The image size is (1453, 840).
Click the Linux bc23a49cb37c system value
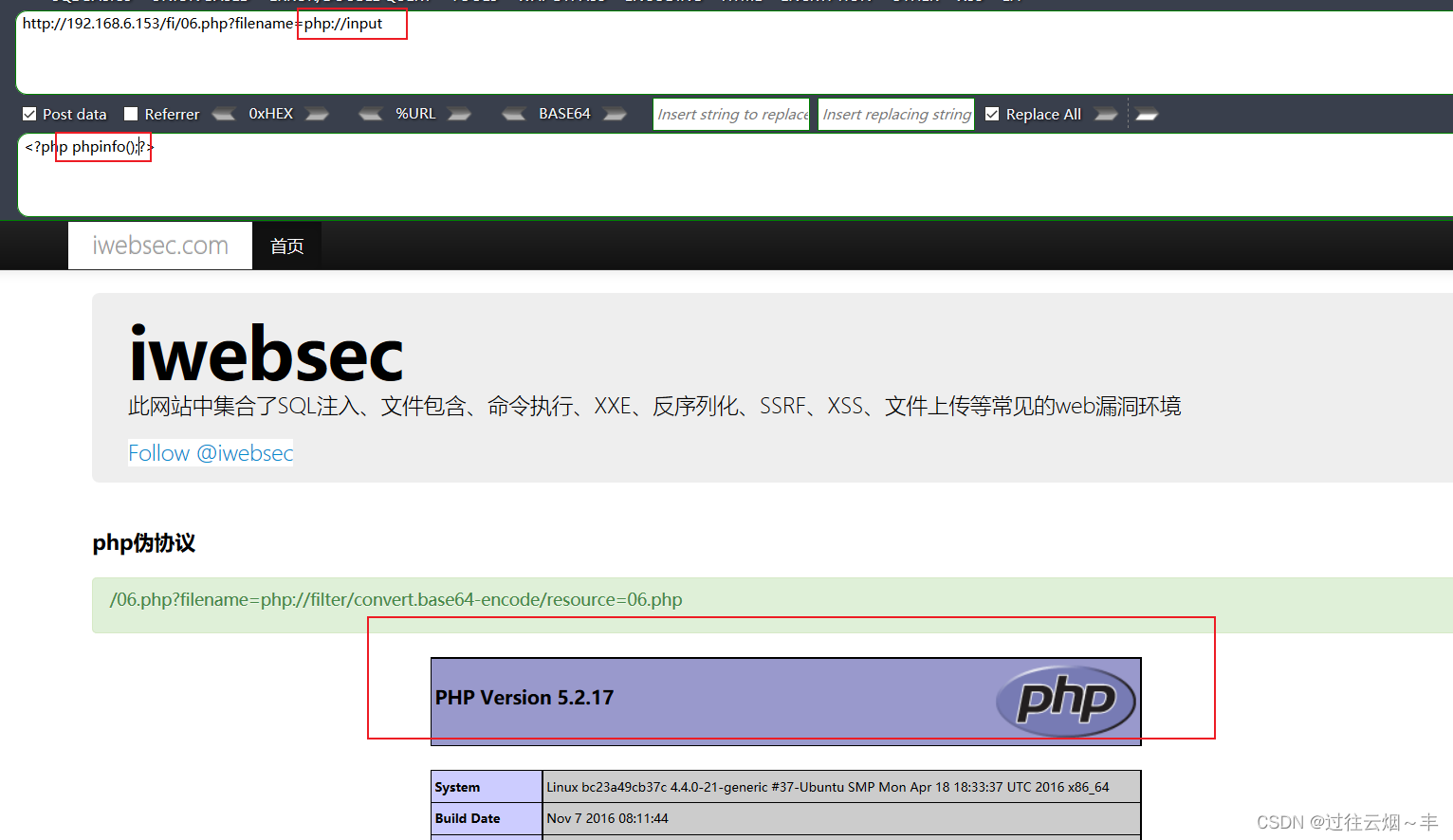[828, 787]
